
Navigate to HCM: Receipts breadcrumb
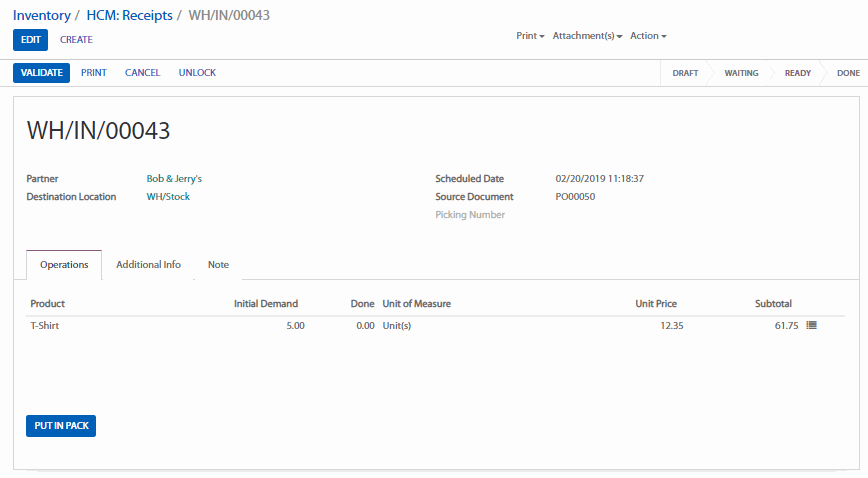(x=129, y=15)
